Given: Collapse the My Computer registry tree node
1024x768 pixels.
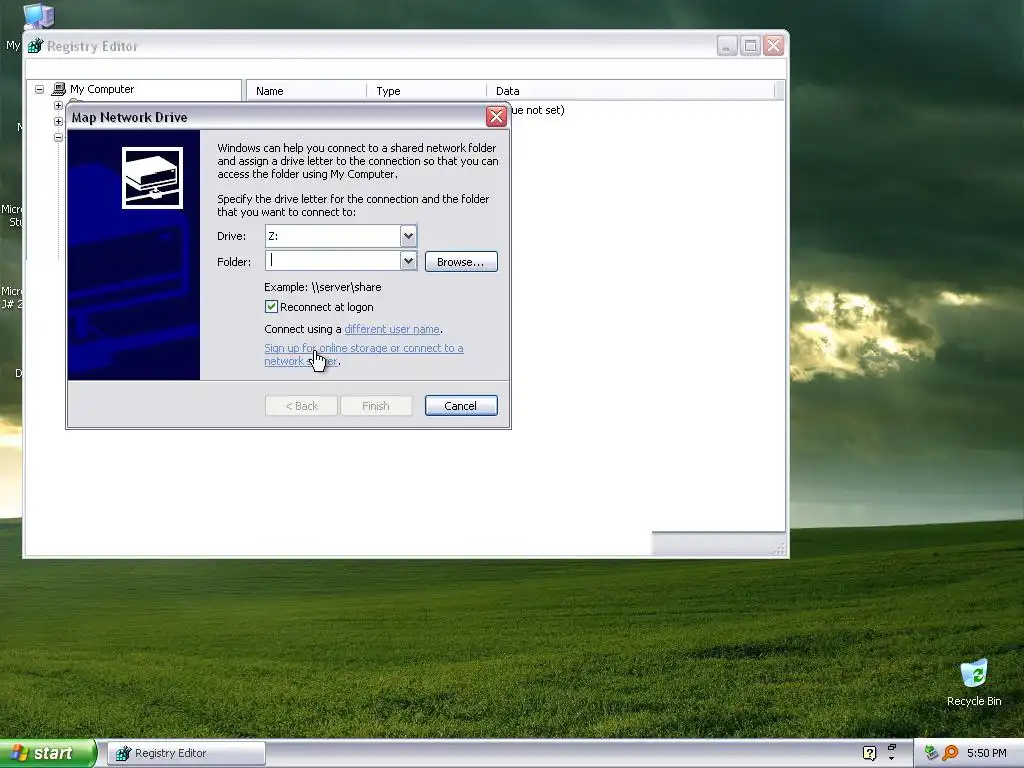Looking at the screenshot, I should pyautogui.click(x=40, y=89).
